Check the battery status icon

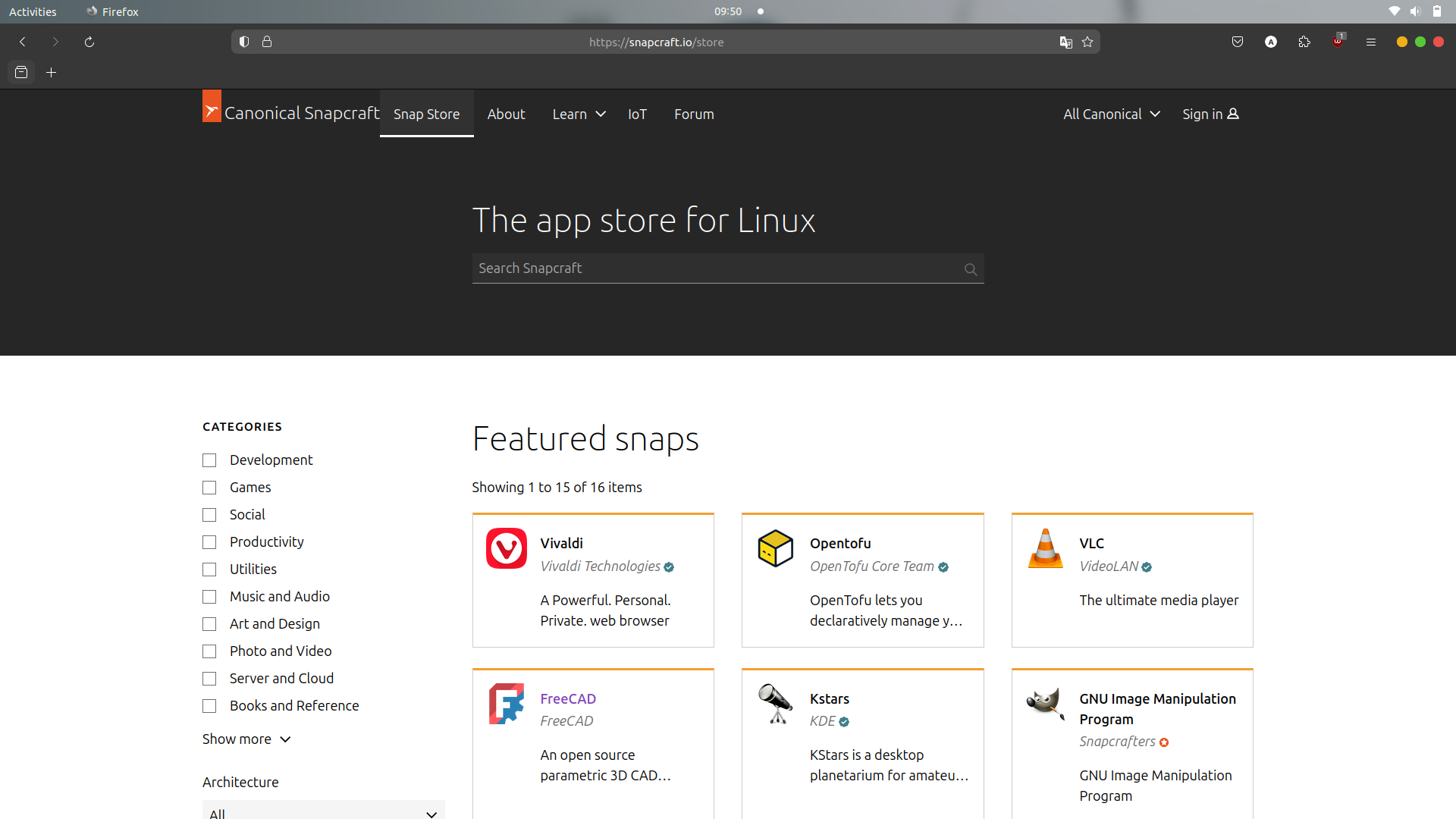(x=1437, y=11)
